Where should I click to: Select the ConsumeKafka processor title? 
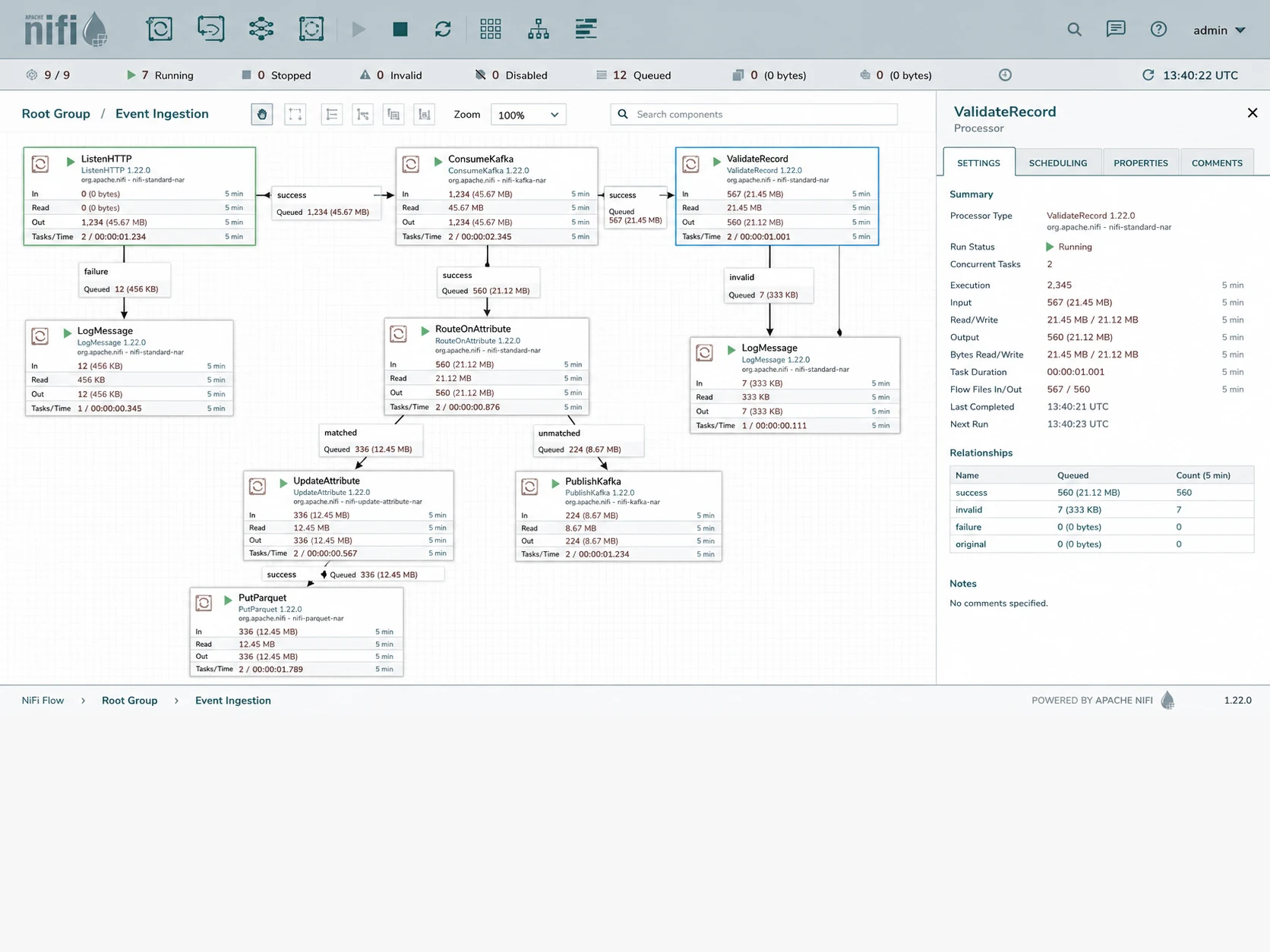click(x=481, y=159)
